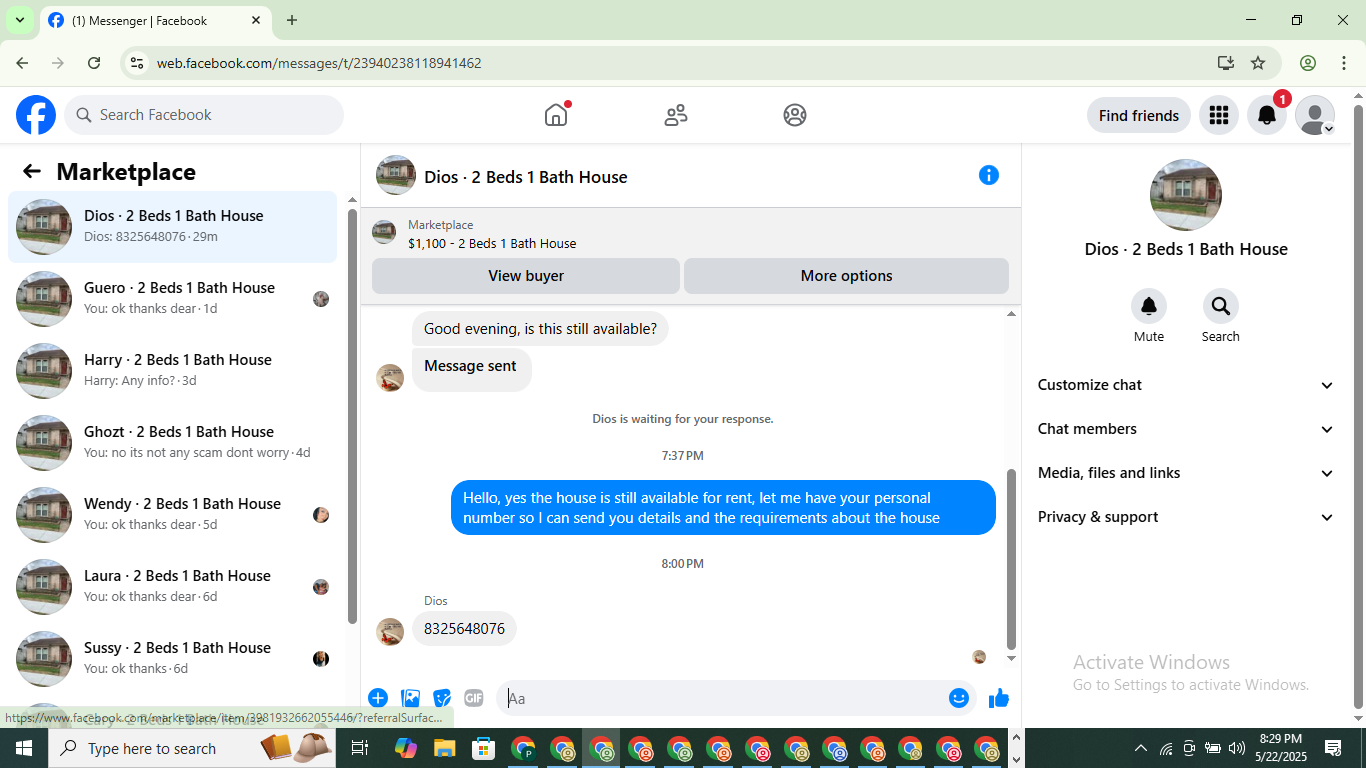Attach a photo using the image icon
This screenshot has width=1366, height=768.
click(410, 698)
